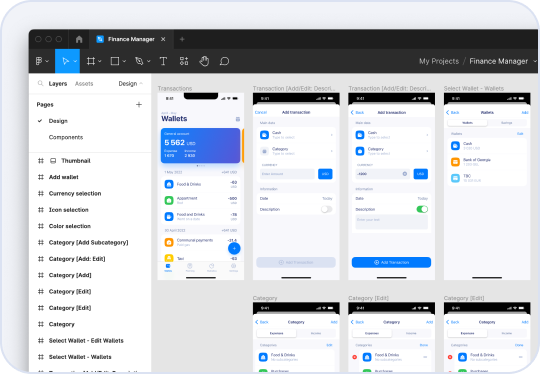This screenshot has height=374, width=540.
Task: Select the Hand tool
Action: 204,61
